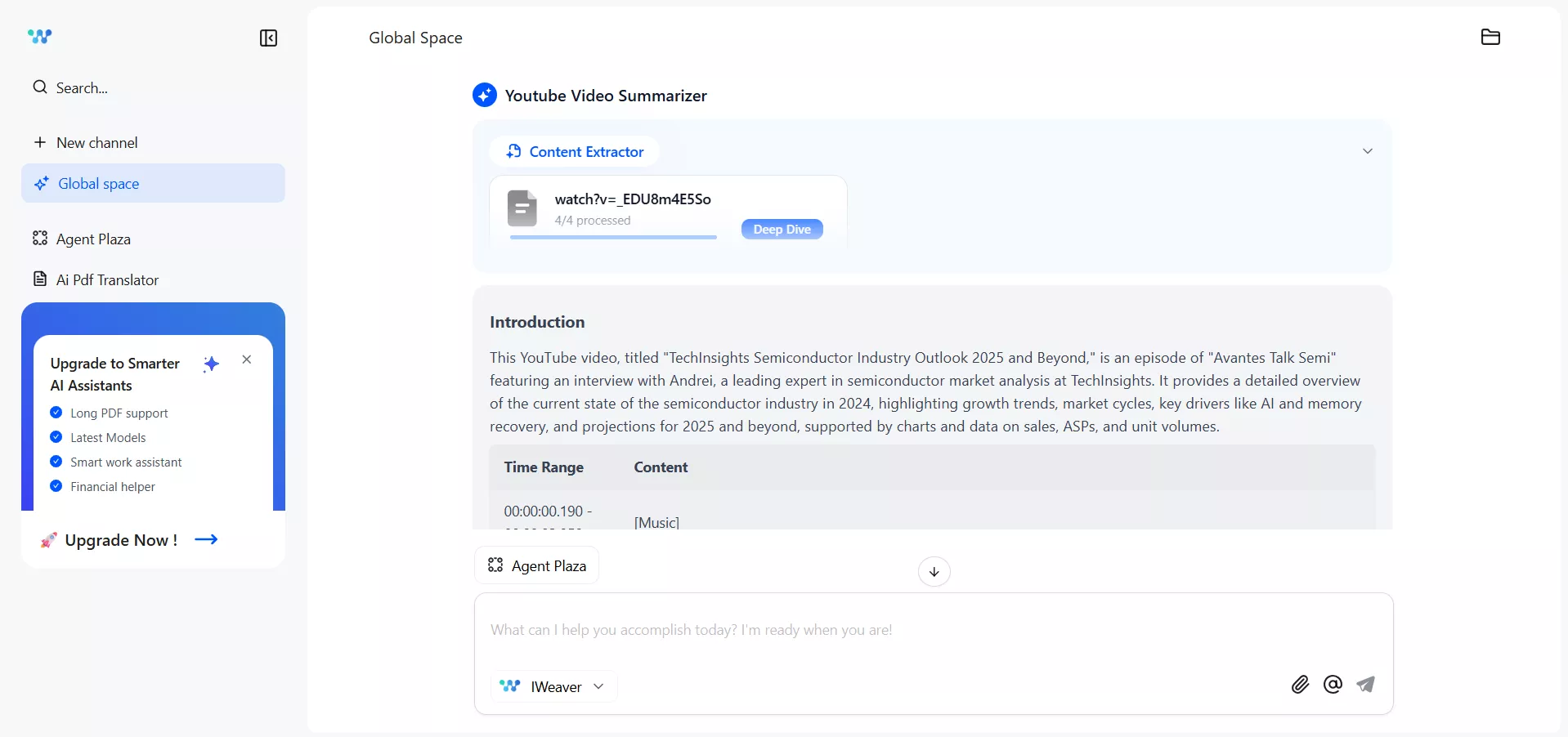The image size is (1568, 737).
Task: Collapse the sidebar with the panel icon
Action: coord(267,38)
